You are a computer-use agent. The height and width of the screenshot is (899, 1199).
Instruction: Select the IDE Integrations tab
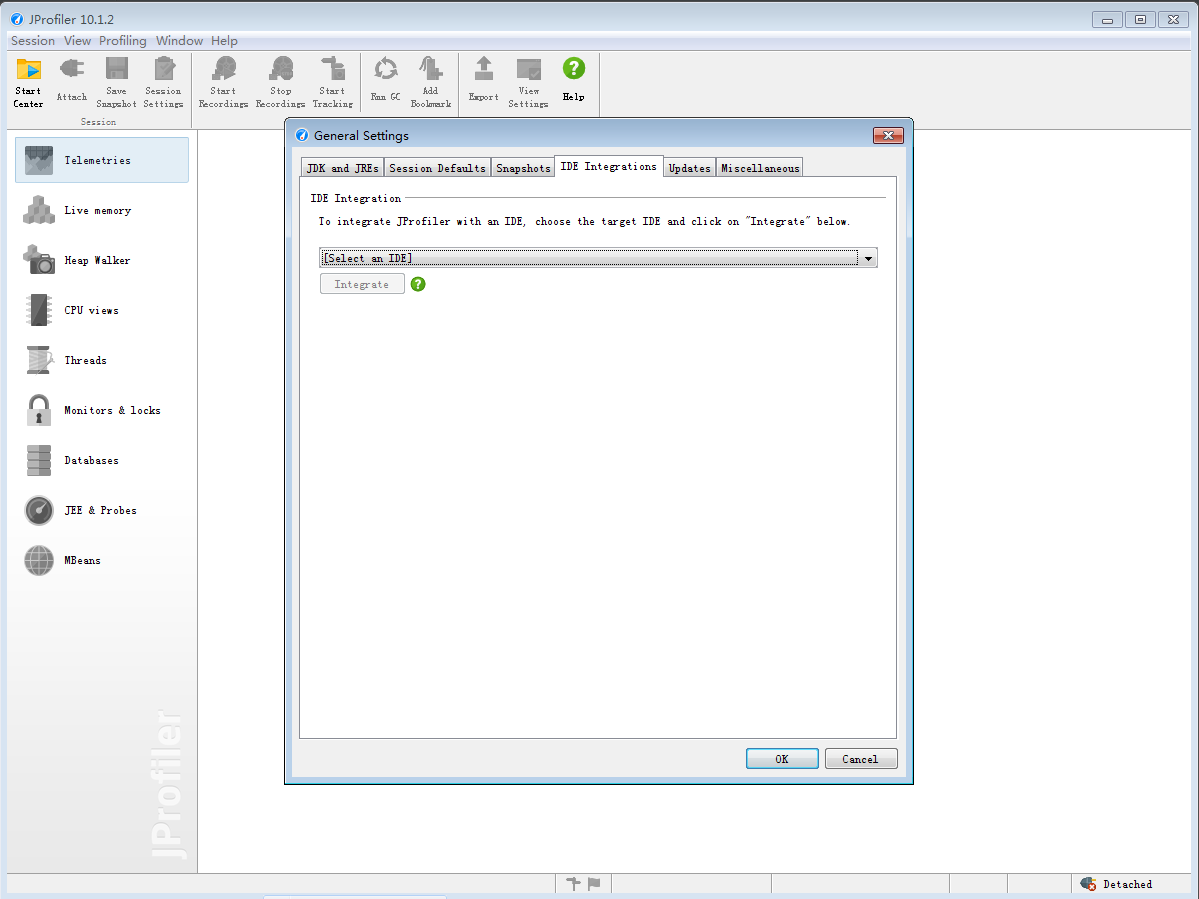coord(609,167)
